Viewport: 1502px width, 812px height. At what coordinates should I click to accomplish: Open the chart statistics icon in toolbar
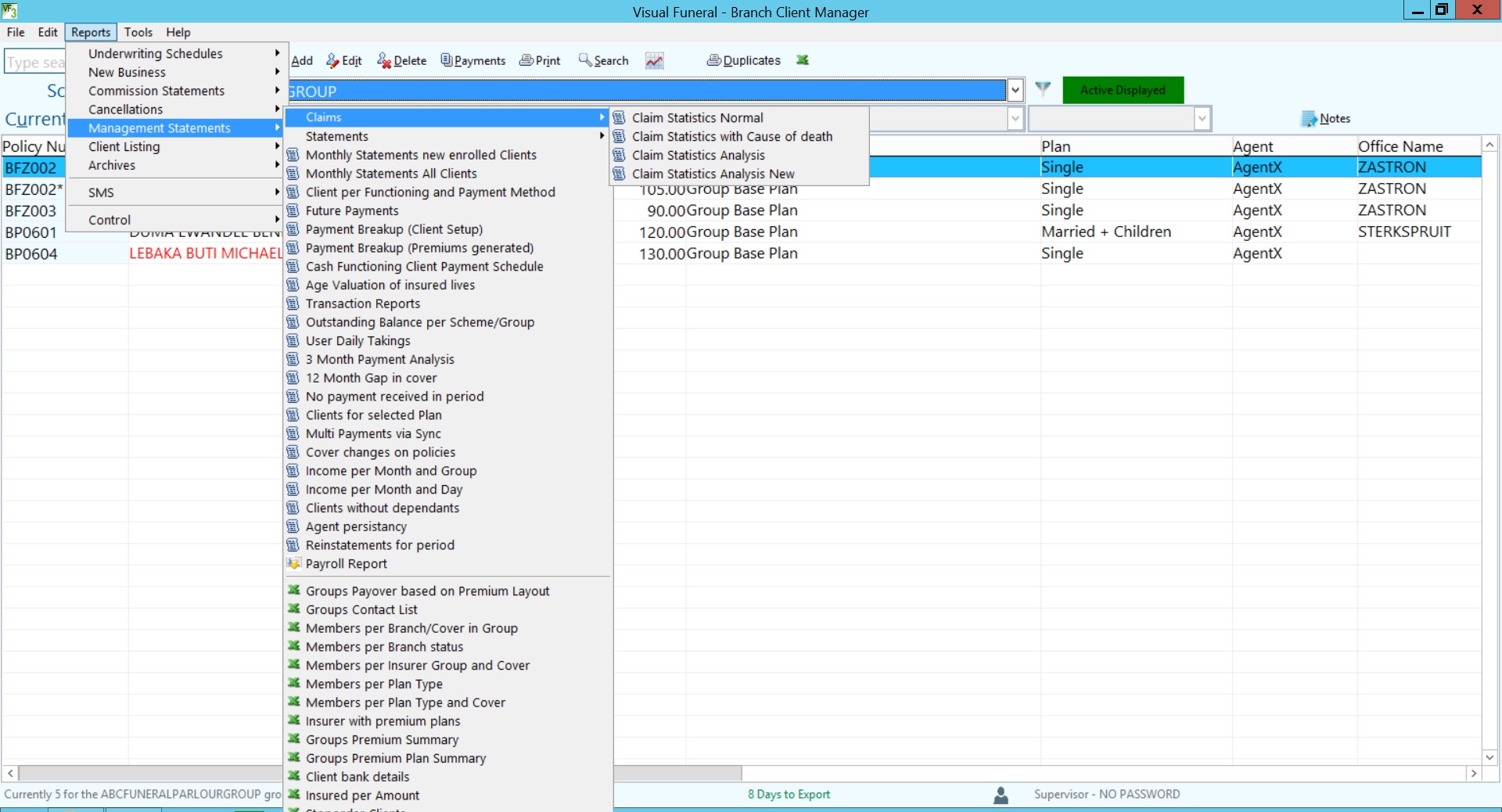pyautogui.click(x=654, y=60)
